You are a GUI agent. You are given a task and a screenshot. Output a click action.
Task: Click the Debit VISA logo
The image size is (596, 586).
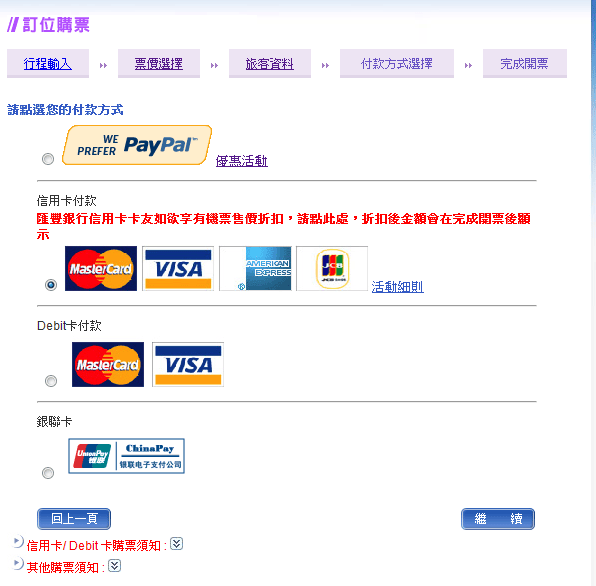188,364
